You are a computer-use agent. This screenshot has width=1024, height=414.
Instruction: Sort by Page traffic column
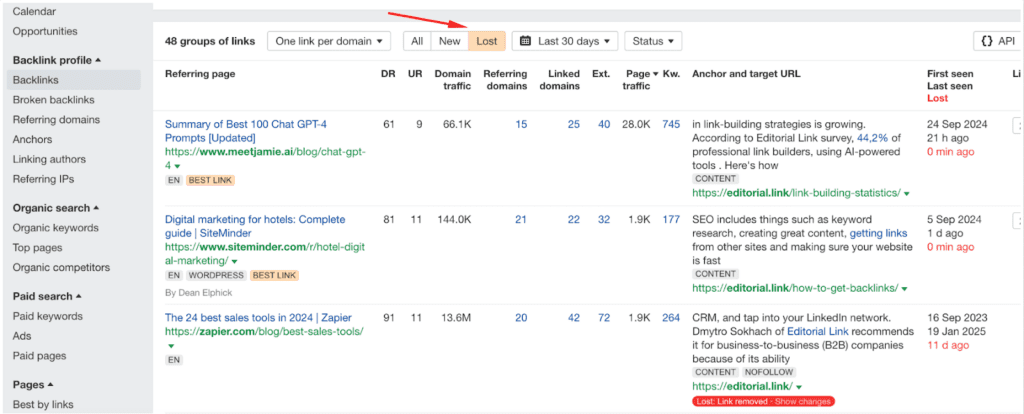640,80
